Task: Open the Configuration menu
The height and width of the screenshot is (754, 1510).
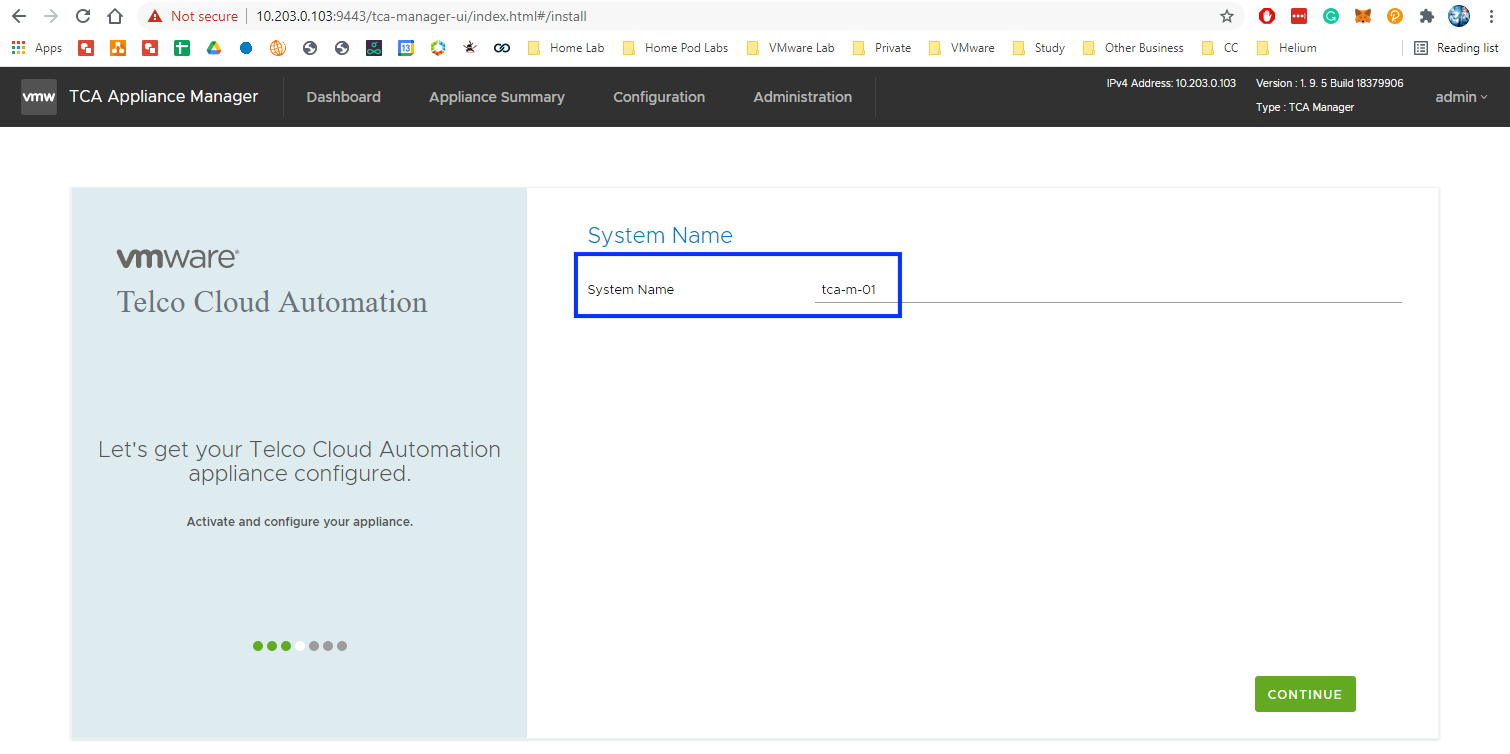Action: click(658, 97)
